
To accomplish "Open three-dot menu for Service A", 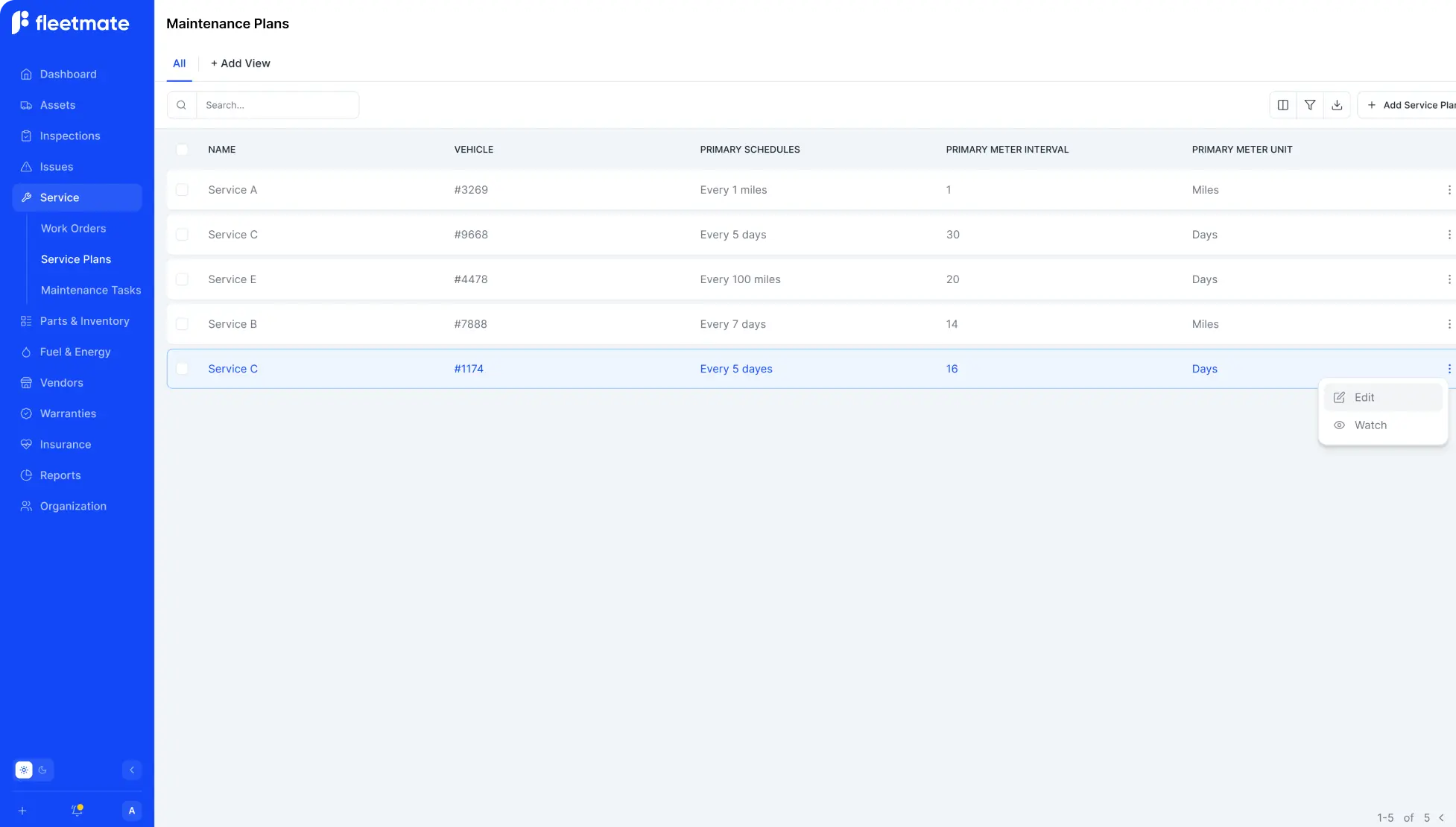I will pyautogui.click(x=1449, y=190).
